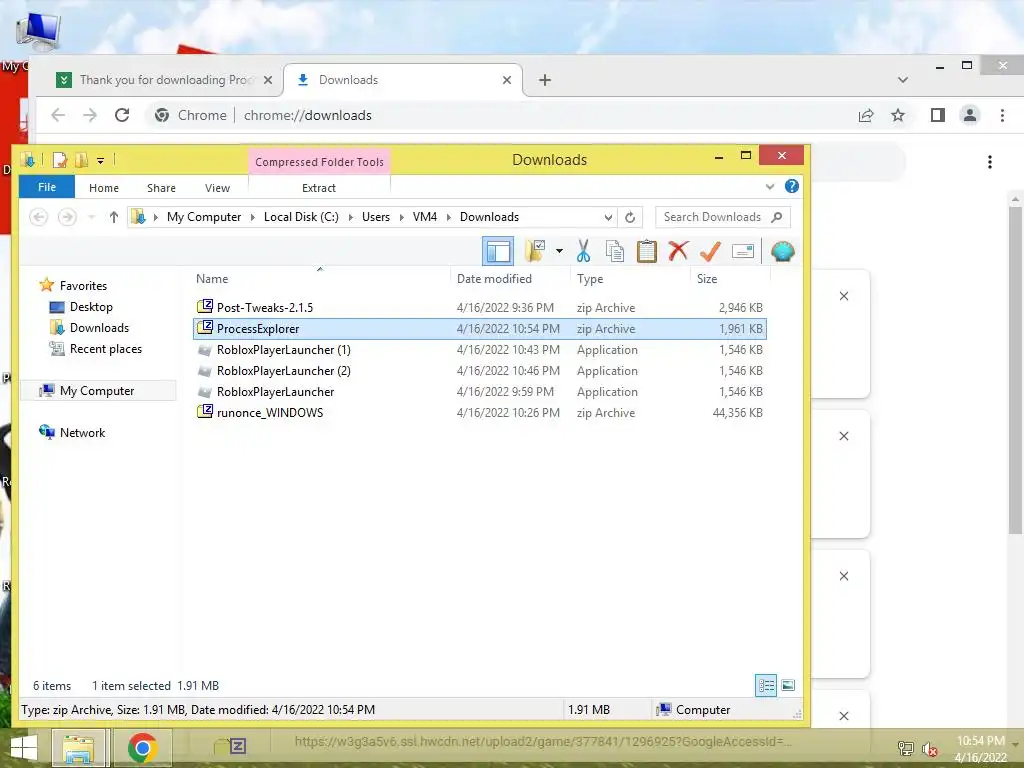
Task: Open the folder options dropdown arrow in toolbar
Action: pos(559,251)
